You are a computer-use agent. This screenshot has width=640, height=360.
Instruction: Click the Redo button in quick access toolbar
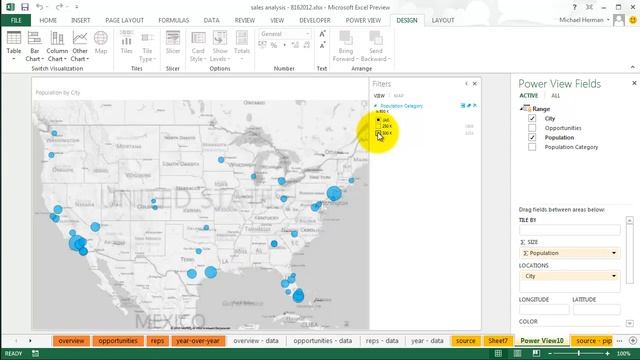pos(59,7)
